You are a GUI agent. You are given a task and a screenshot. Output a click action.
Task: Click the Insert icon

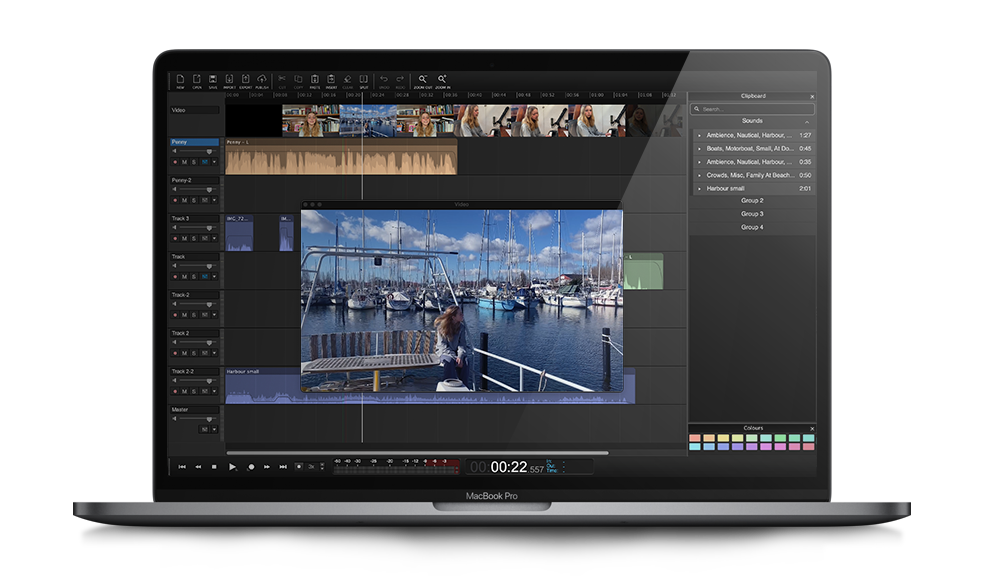[x=331, y=79]
